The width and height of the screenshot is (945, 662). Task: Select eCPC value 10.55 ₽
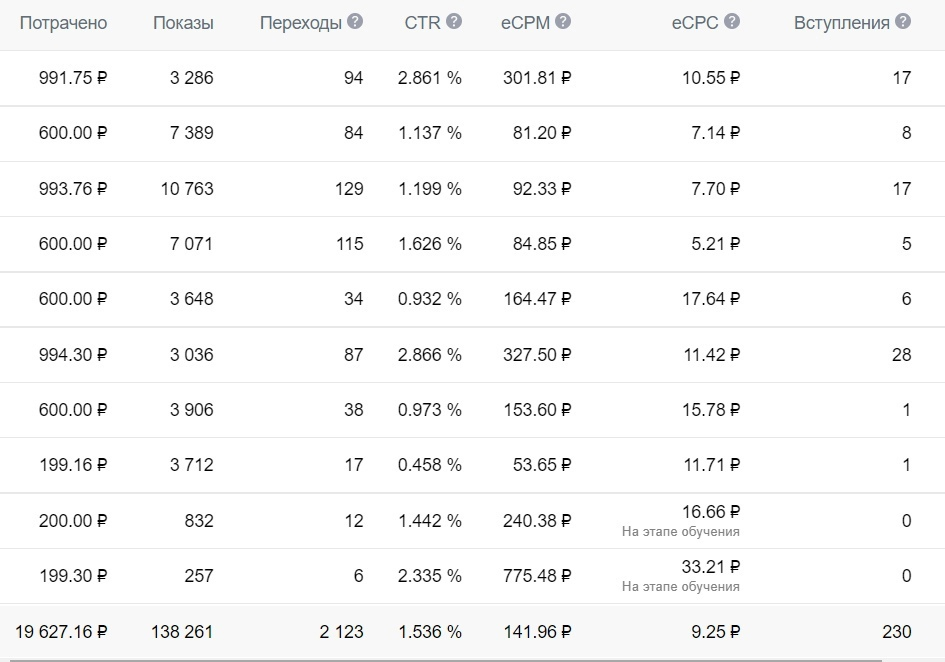711,78
